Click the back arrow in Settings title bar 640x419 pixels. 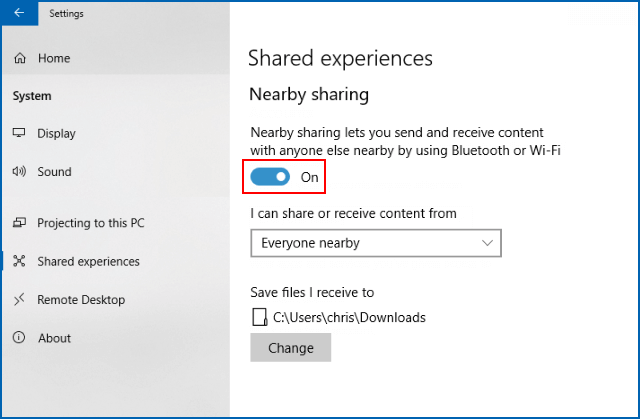pyautogui.click(x=19, y=14)
